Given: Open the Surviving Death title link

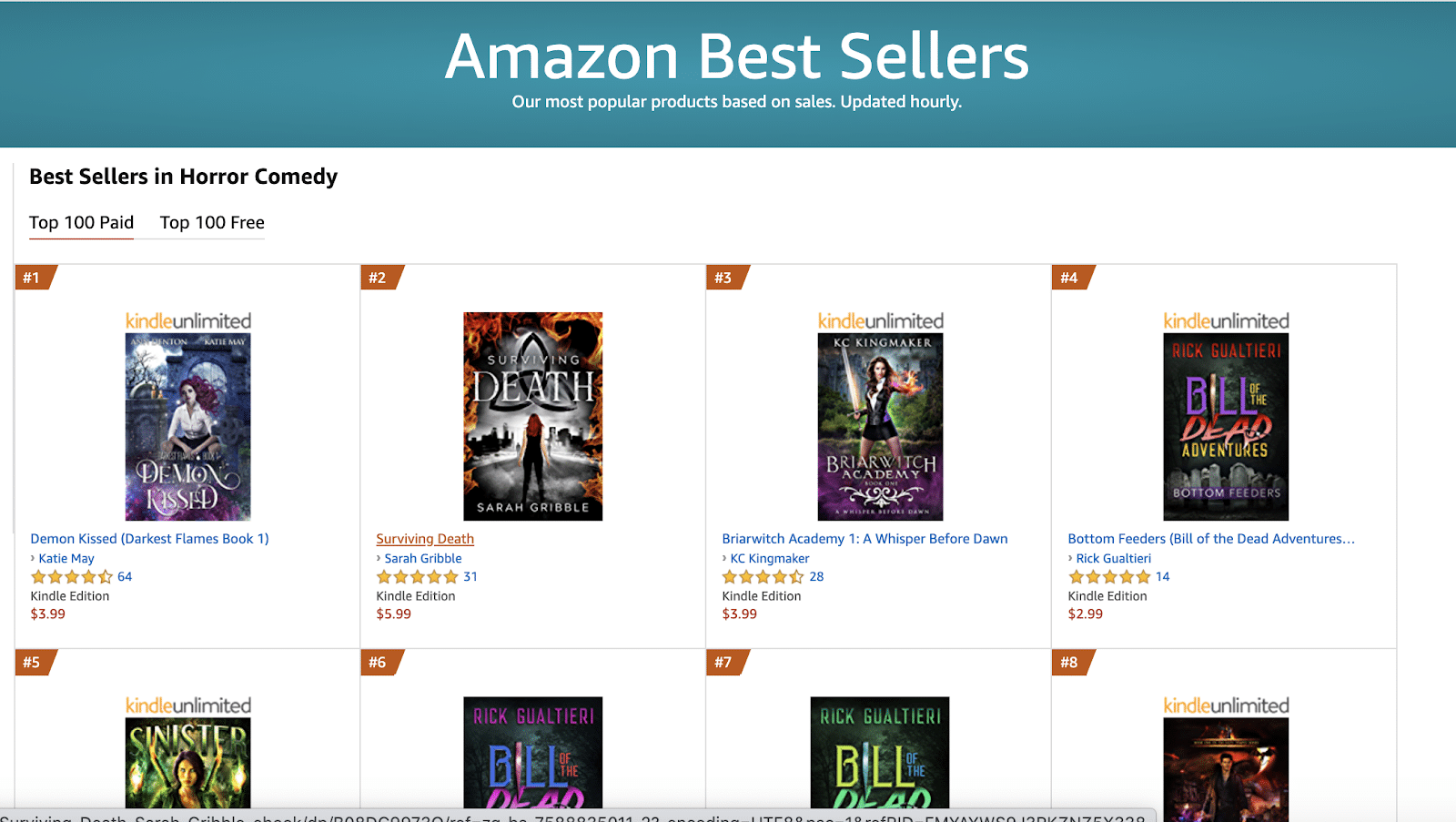Looking at the screenshot, I should (x=425, y=539).
